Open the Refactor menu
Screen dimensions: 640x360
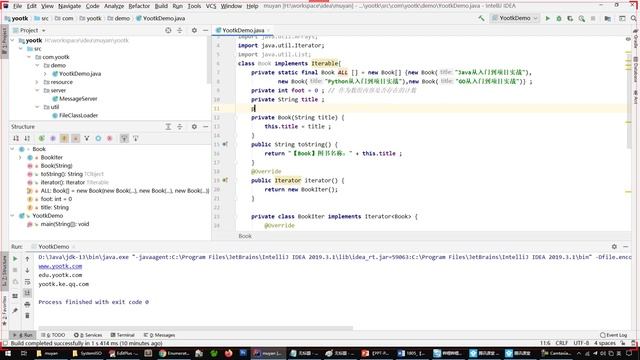(139, 6)
